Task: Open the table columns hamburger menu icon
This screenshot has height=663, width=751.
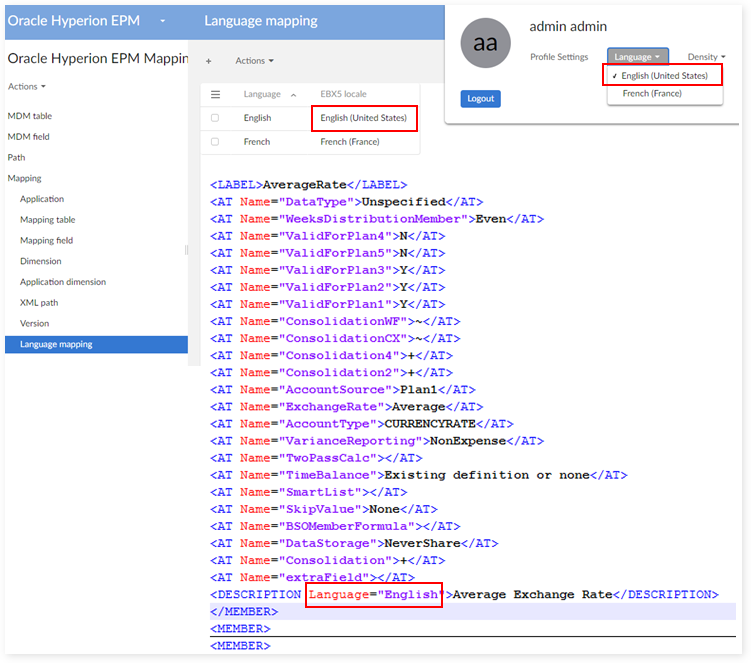Action: [x=215, y=94]
